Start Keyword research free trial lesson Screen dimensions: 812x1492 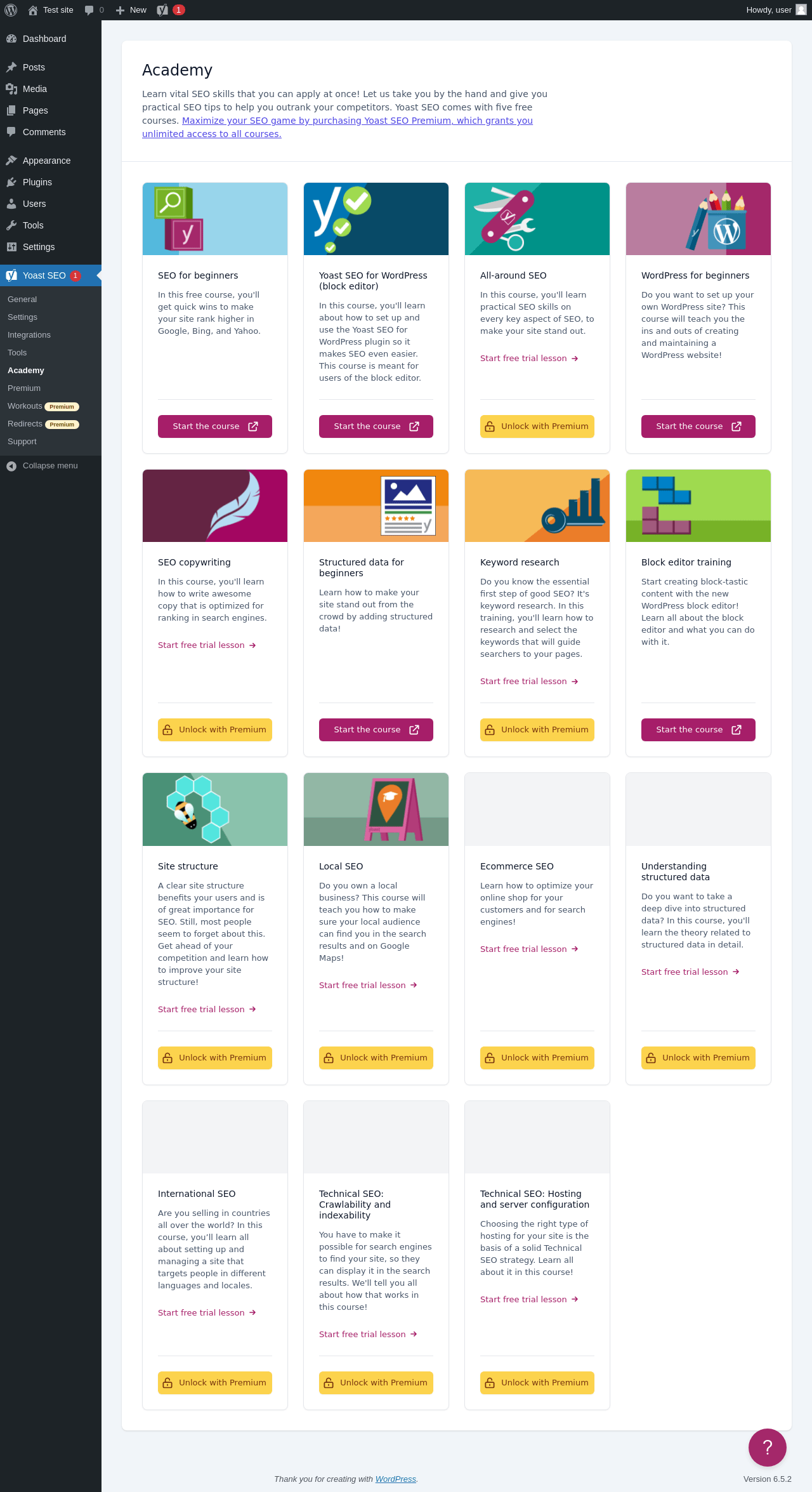coord(529,682)
